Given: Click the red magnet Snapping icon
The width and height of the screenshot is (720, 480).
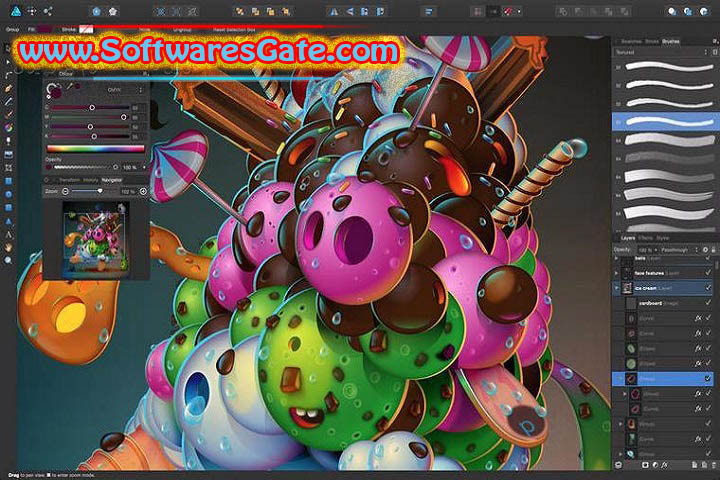Looking at the screenshot, I should point(508,11).
